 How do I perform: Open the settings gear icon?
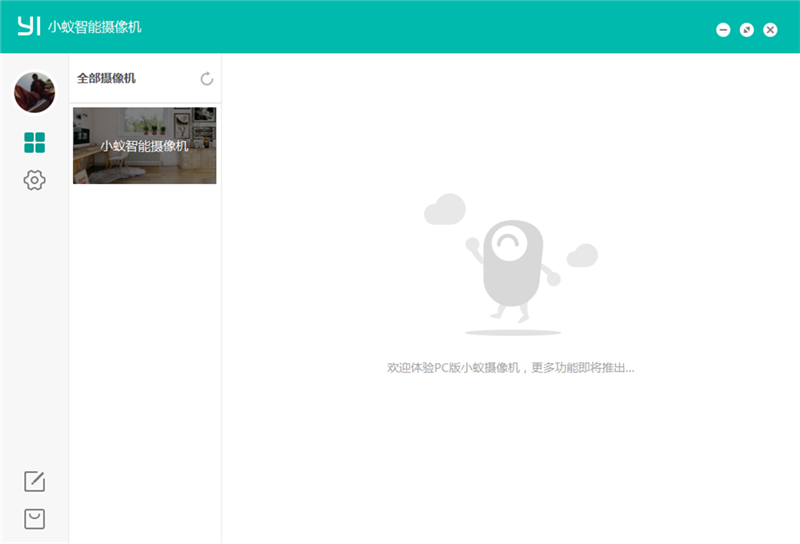[x=34, y=180]
